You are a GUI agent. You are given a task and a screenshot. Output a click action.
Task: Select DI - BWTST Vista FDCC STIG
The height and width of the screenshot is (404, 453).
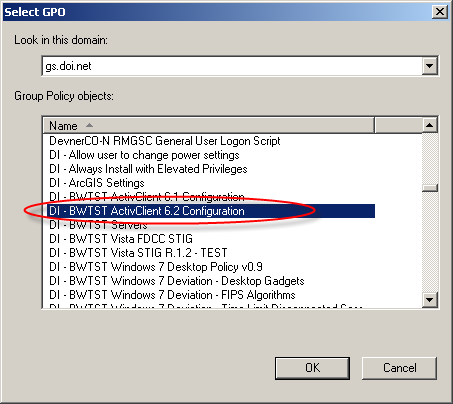point(121,239)
